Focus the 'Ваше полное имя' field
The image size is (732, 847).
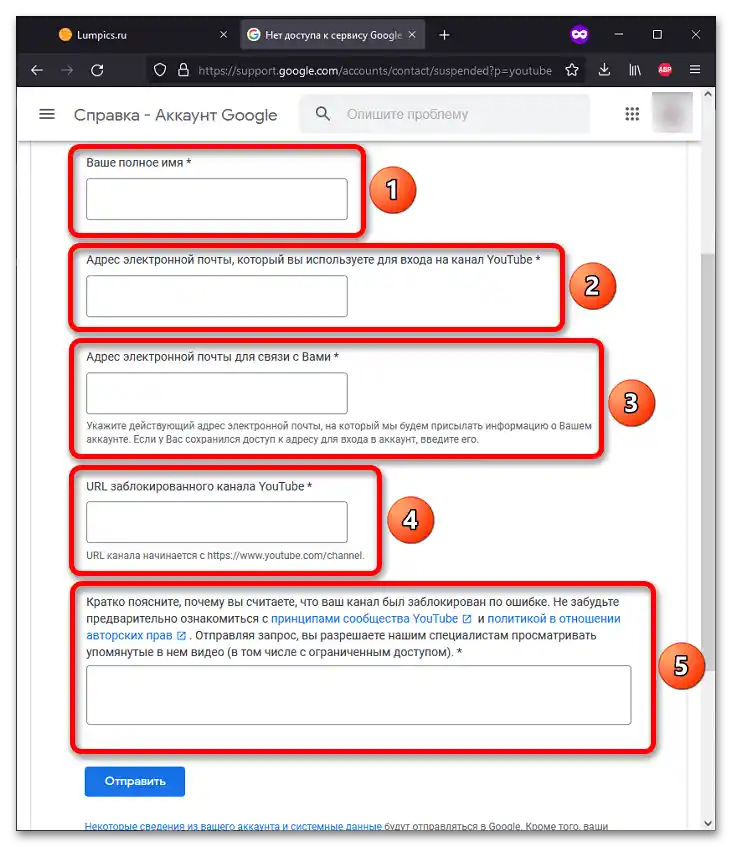coord(217,199)
